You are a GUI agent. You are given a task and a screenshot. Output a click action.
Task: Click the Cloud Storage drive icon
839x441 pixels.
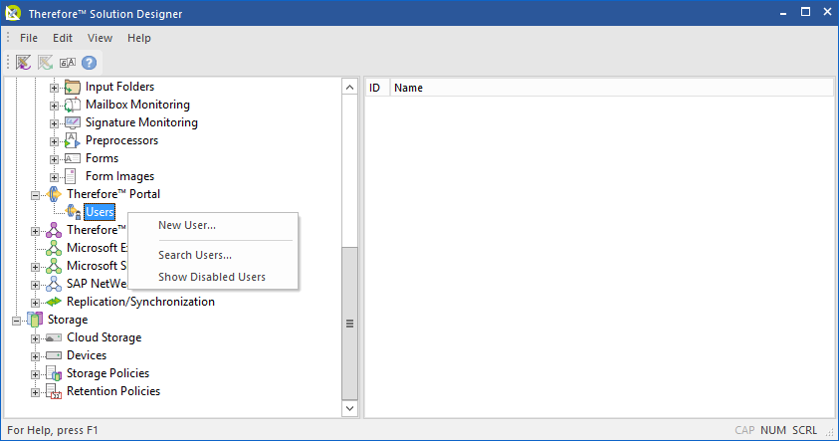click(54, 338)
